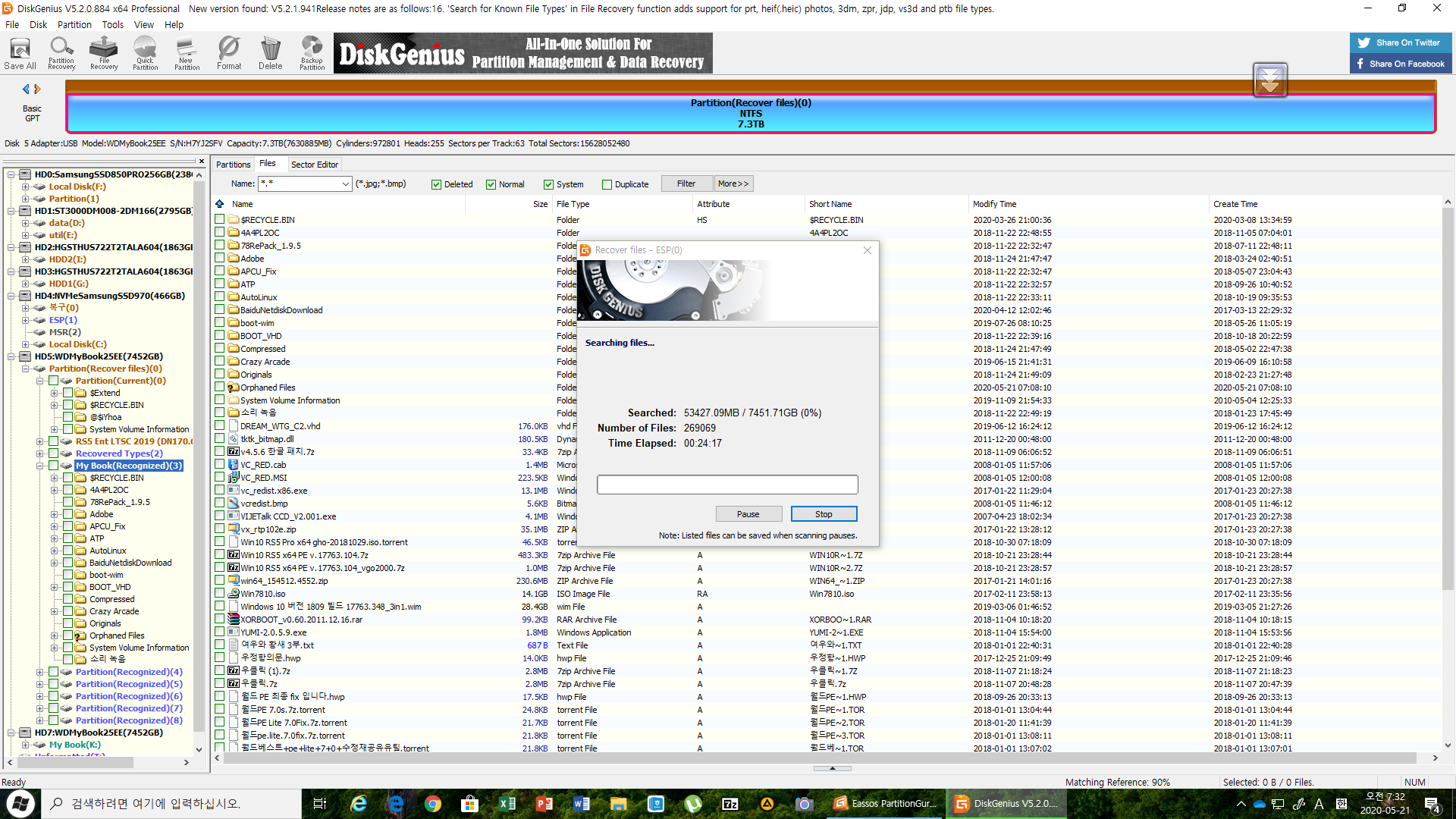1456x819 pixels.
Task: Expand Crazy Arcade folder in tree
Action: pos(54,611)
